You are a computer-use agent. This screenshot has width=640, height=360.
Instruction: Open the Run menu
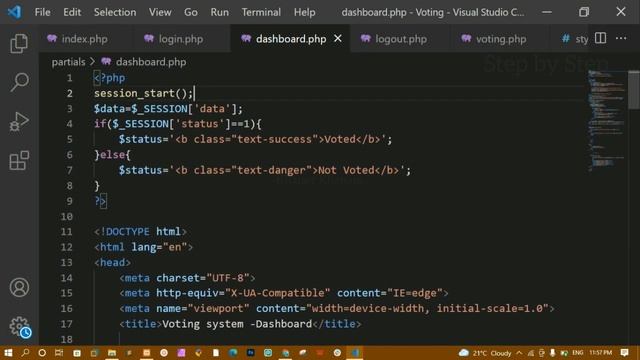220,12
